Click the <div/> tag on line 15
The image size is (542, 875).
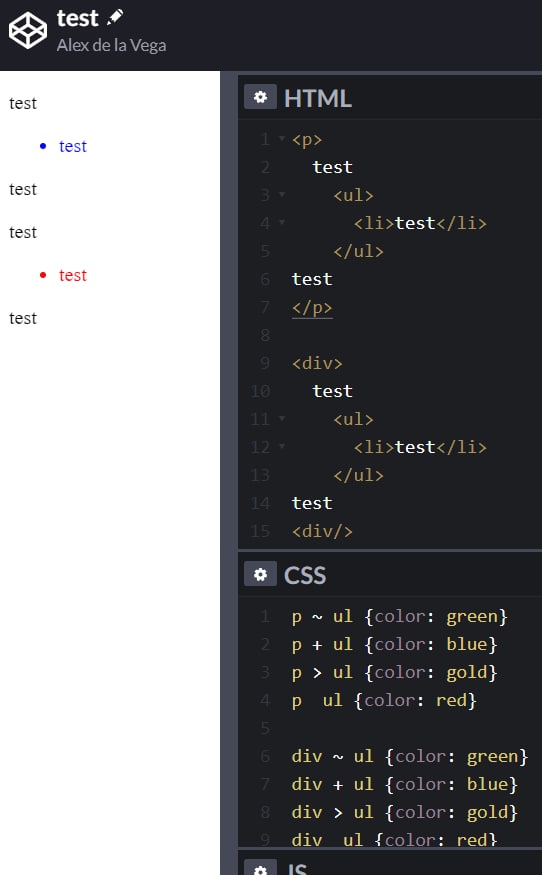(x=322, y=531)
